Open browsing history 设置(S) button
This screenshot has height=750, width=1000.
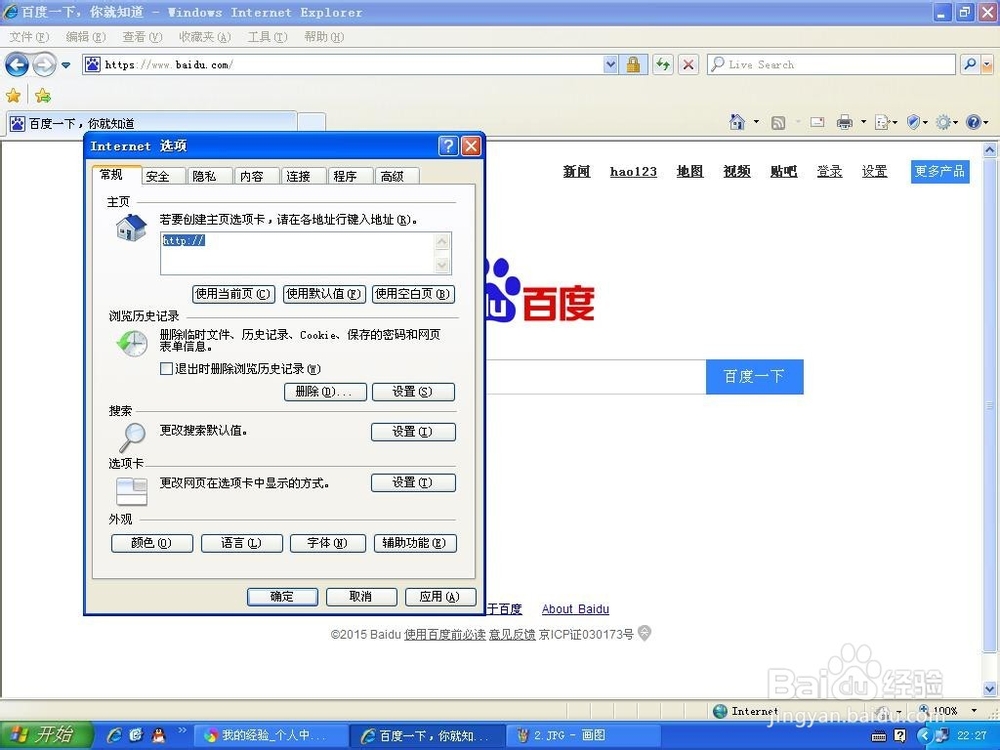pos(413,392)
